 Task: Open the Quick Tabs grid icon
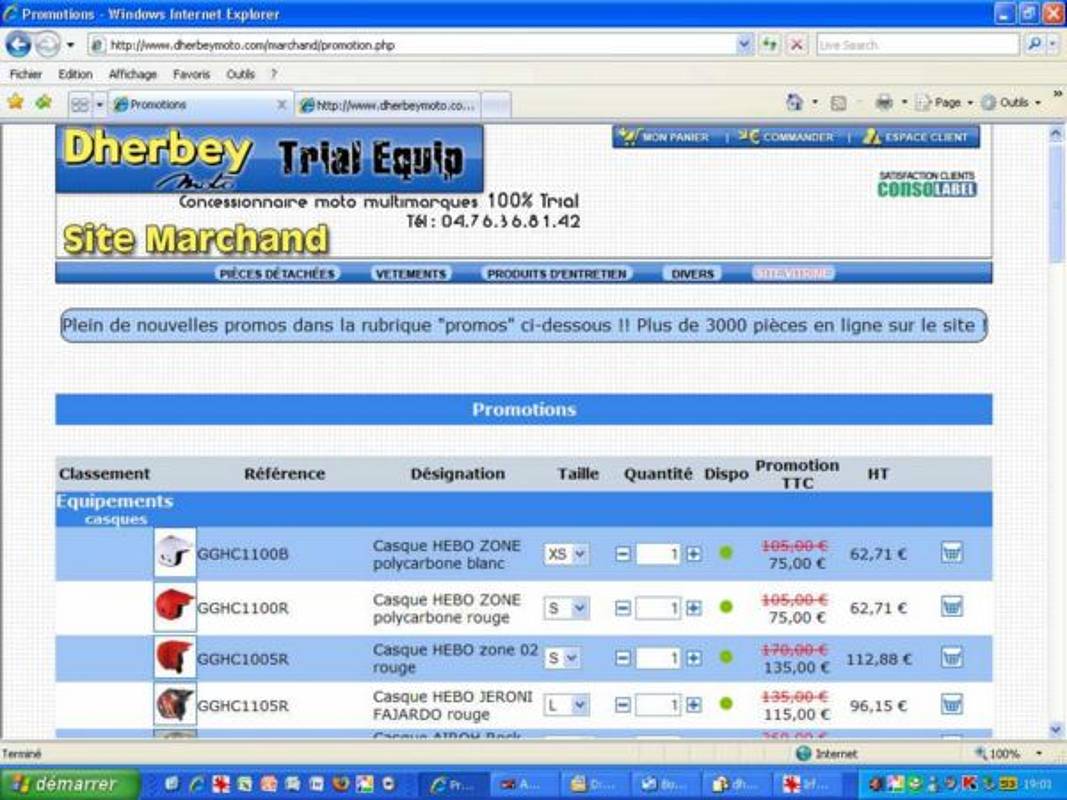80,105
